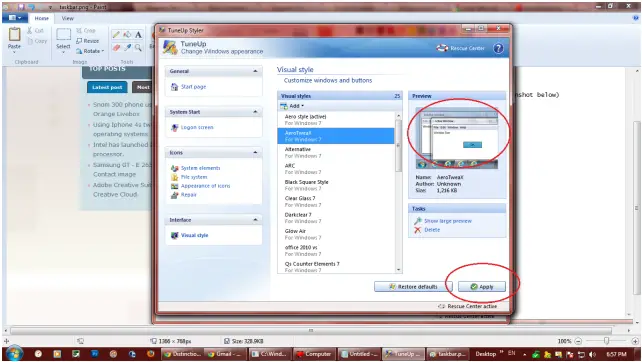This screenshot has height=362, width=642.
Task: Collapse the Icons sidebar section
Action: [x=255, y=152]
